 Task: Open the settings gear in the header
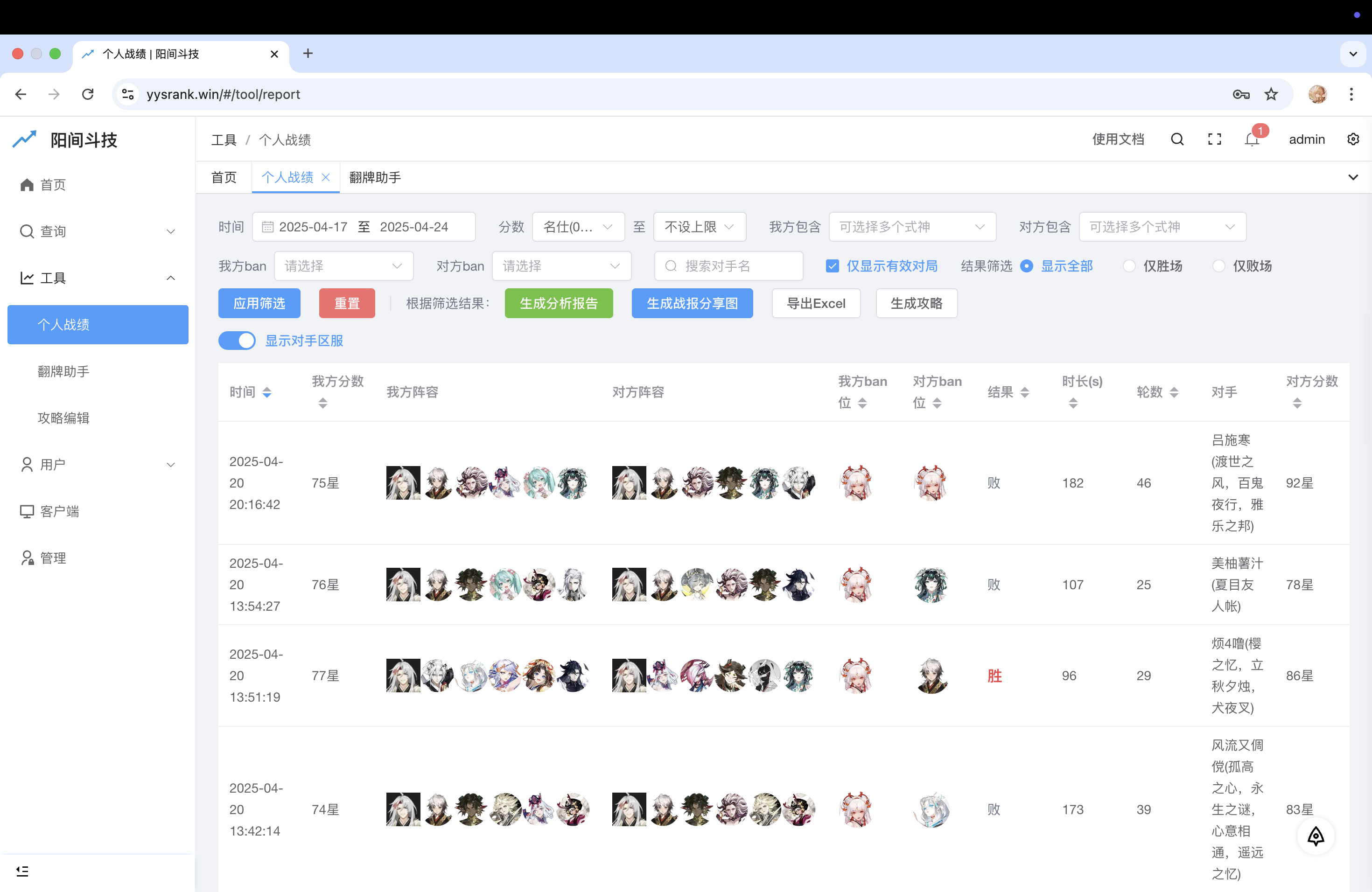click(1353, 139)
